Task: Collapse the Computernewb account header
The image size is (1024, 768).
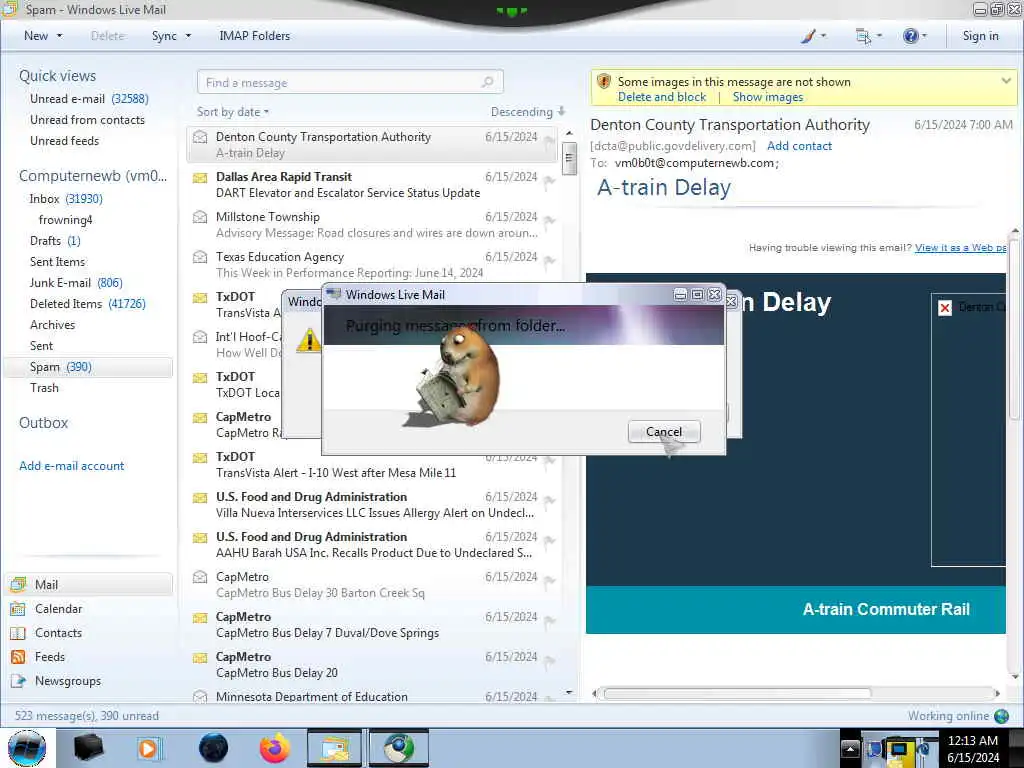Action: [x=93, y=176]
